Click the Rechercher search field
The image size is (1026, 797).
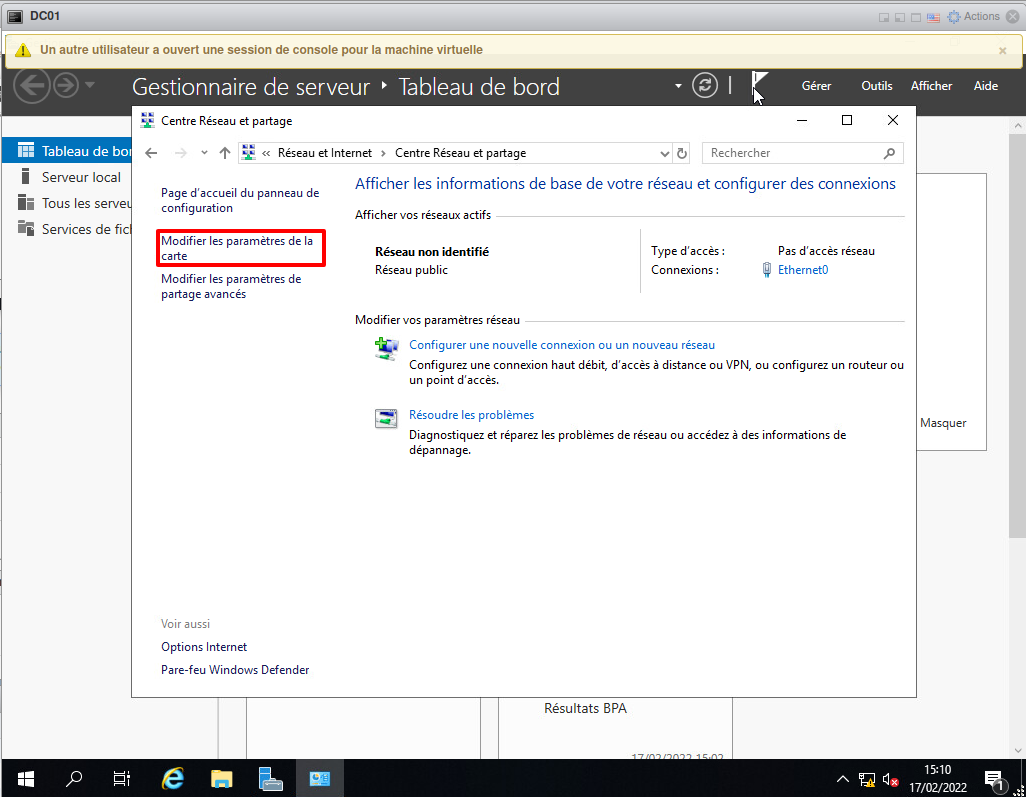pos(794,153)
